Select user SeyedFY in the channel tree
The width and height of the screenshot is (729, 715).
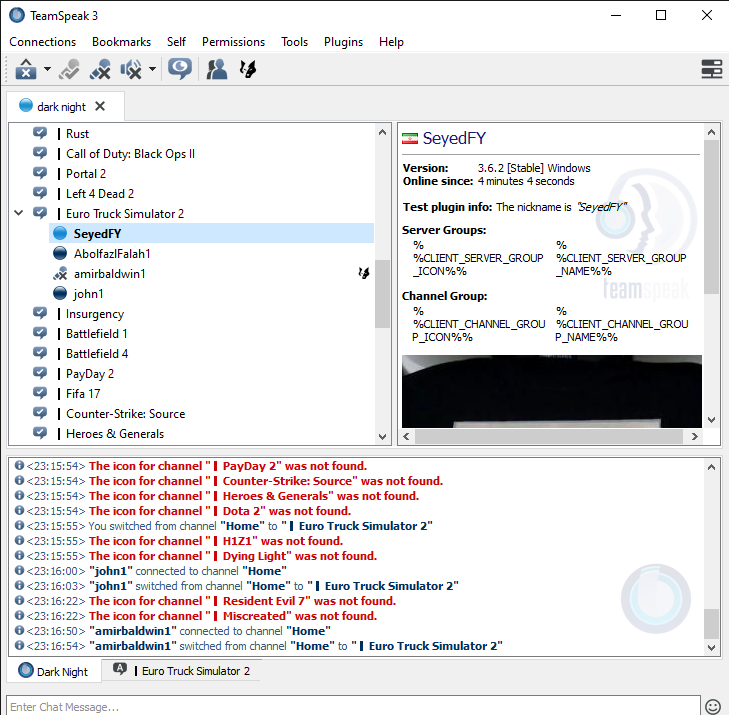pyautogui.click(x=212, y=233)
